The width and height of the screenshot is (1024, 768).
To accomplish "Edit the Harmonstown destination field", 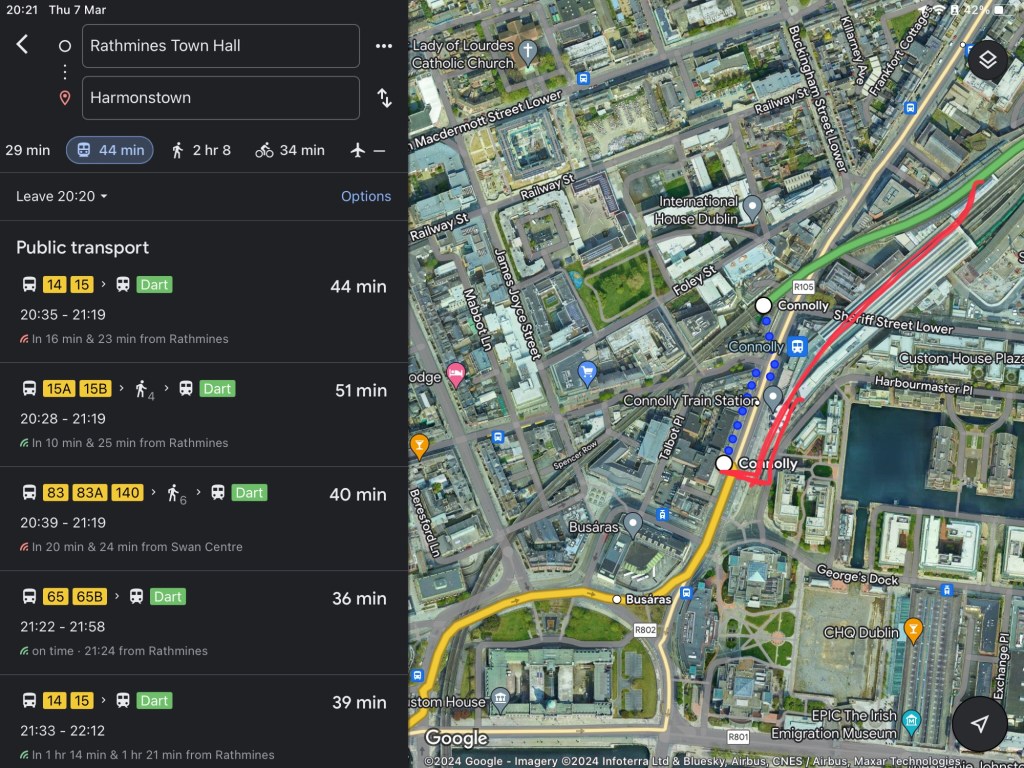I will 220,98.
